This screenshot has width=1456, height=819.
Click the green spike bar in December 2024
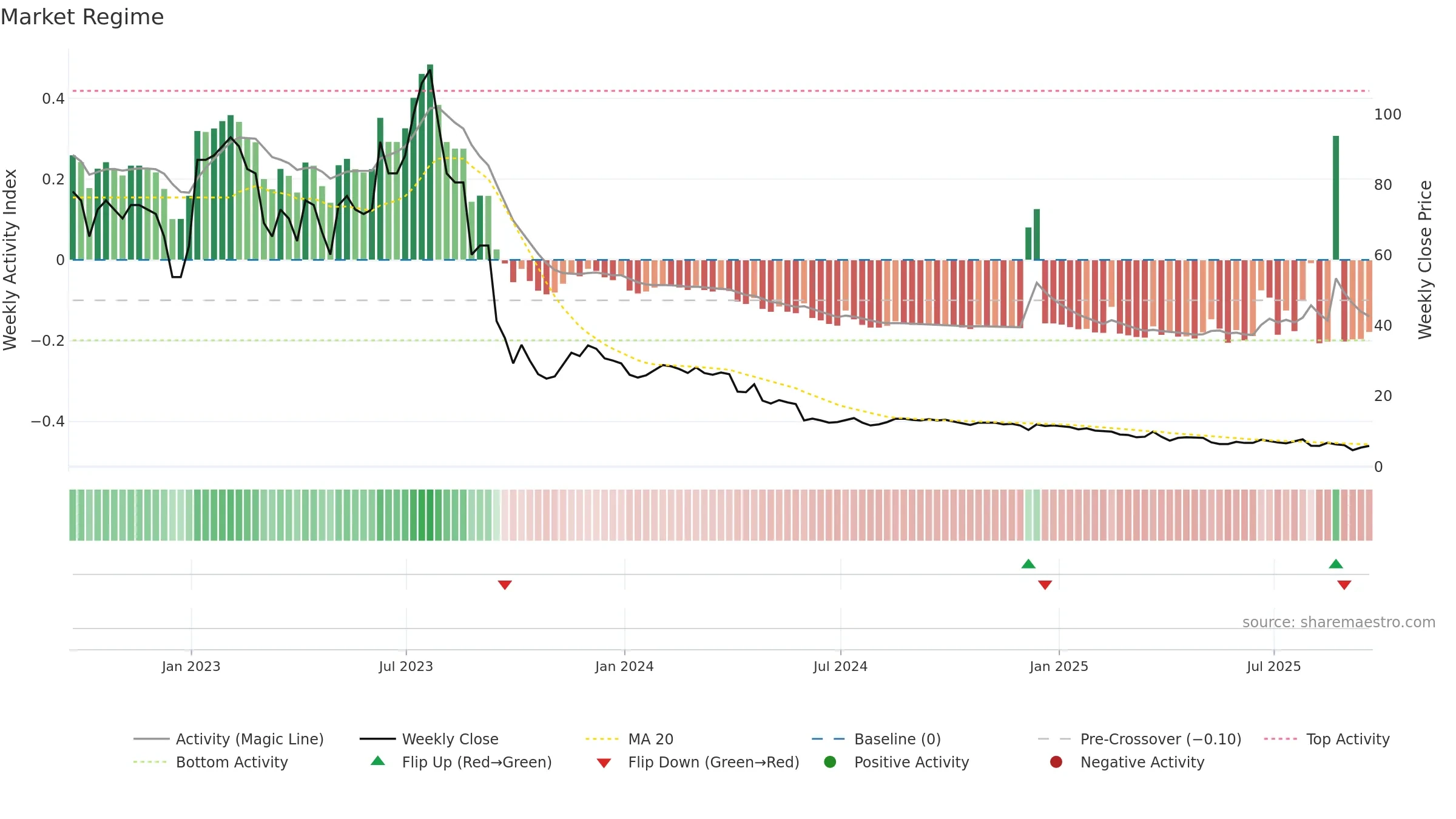1037,234
